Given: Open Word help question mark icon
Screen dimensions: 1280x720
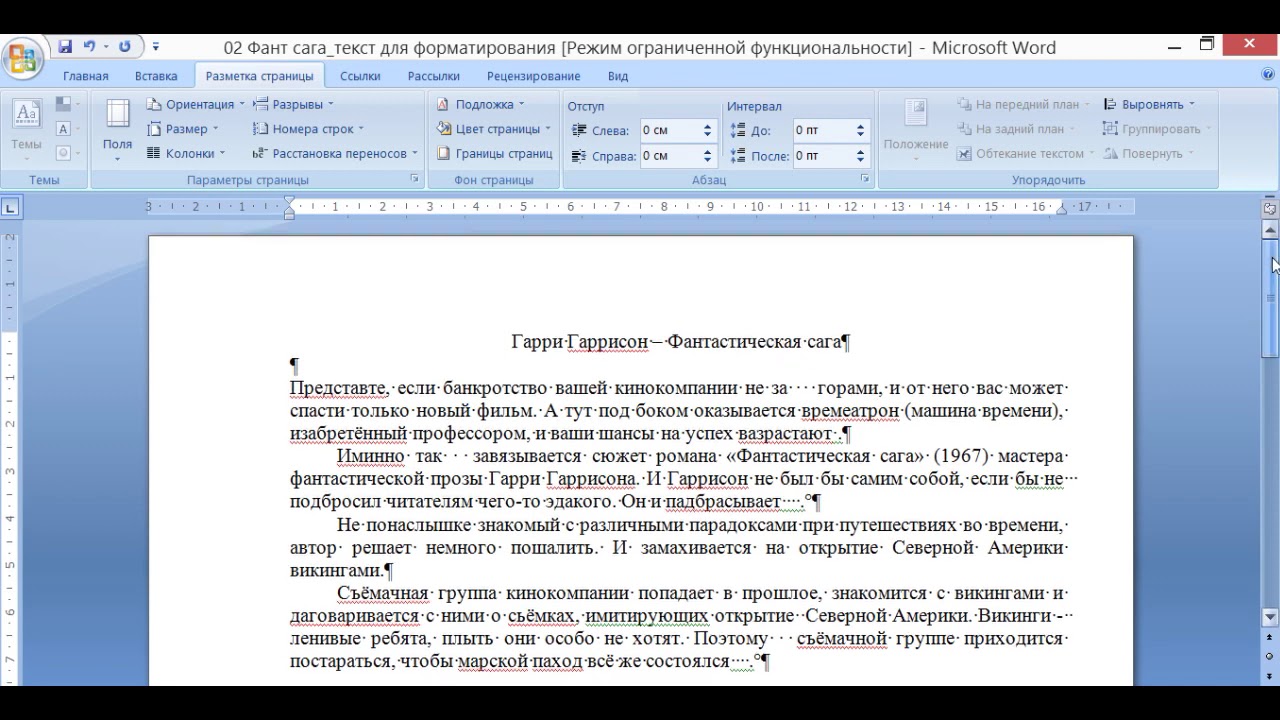Looking at the screenshot, I should click(x=1269, y=75).
